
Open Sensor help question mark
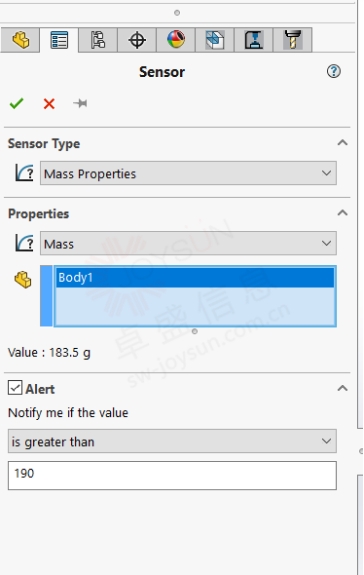coord(334,71)
